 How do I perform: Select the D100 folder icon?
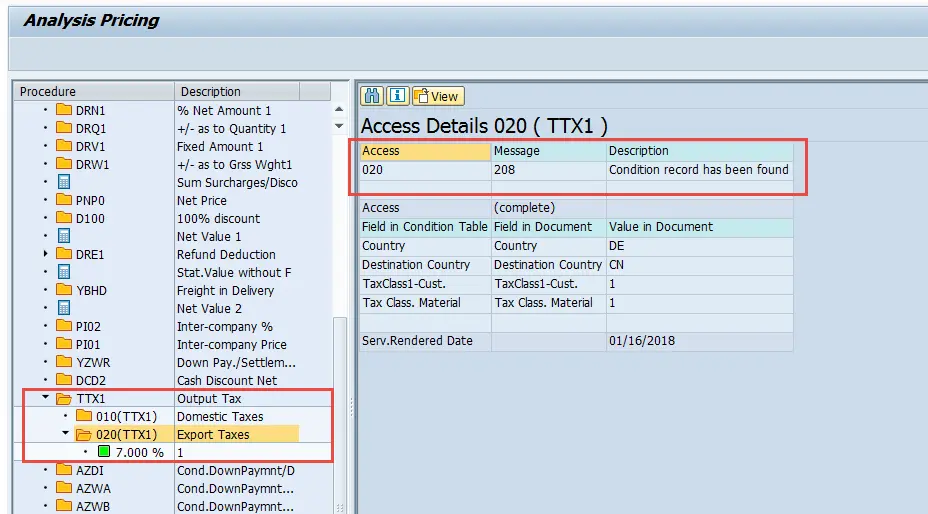coord(64,218)
